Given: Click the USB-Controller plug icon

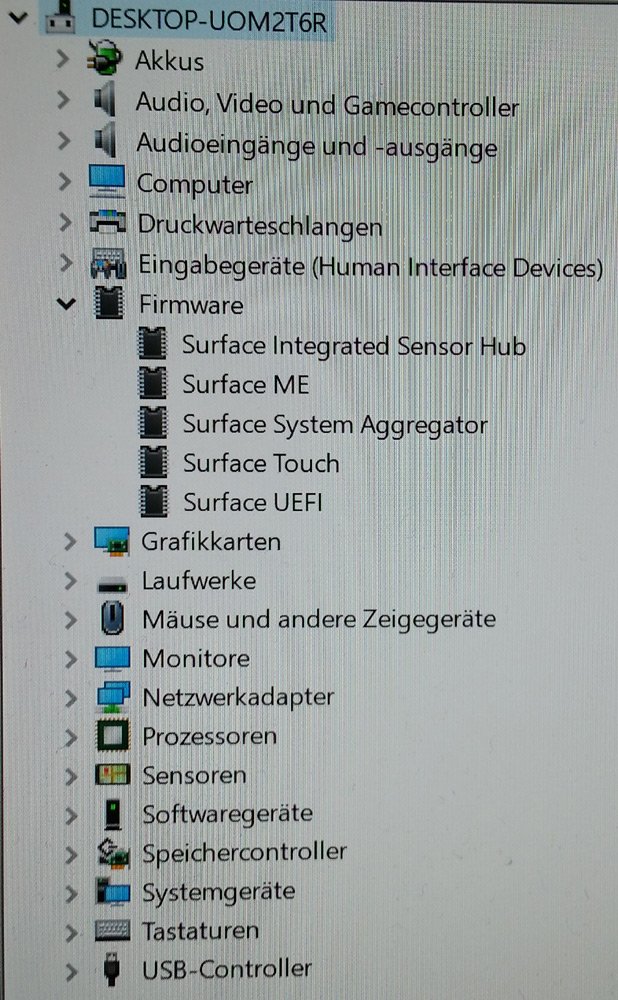Looking at the screenshot, I should point(112,969).
